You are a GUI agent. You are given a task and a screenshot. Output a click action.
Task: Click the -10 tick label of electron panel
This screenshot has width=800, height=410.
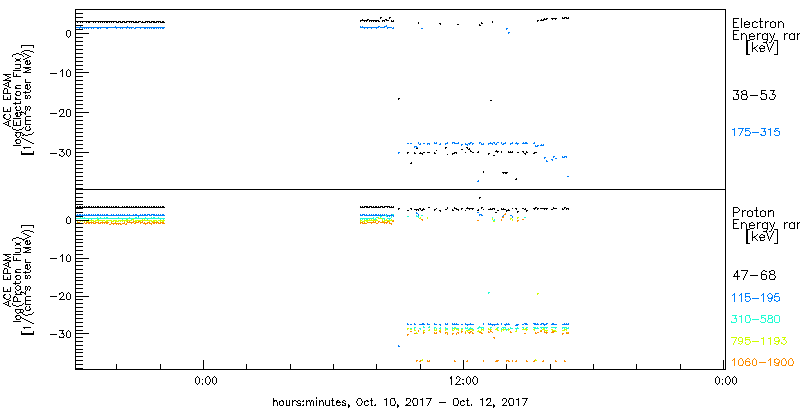tap(59, 72)
